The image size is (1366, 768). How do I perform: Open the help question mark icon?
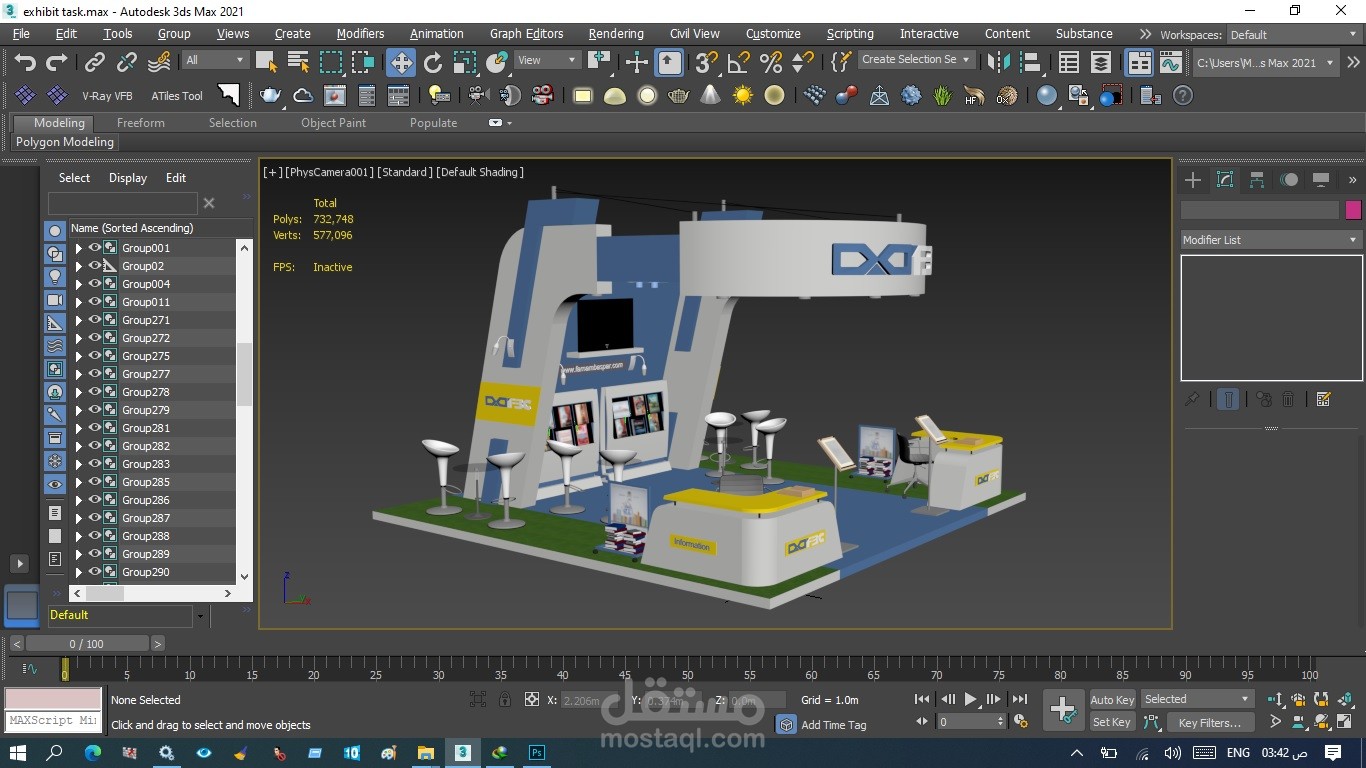coord(1183,96)
